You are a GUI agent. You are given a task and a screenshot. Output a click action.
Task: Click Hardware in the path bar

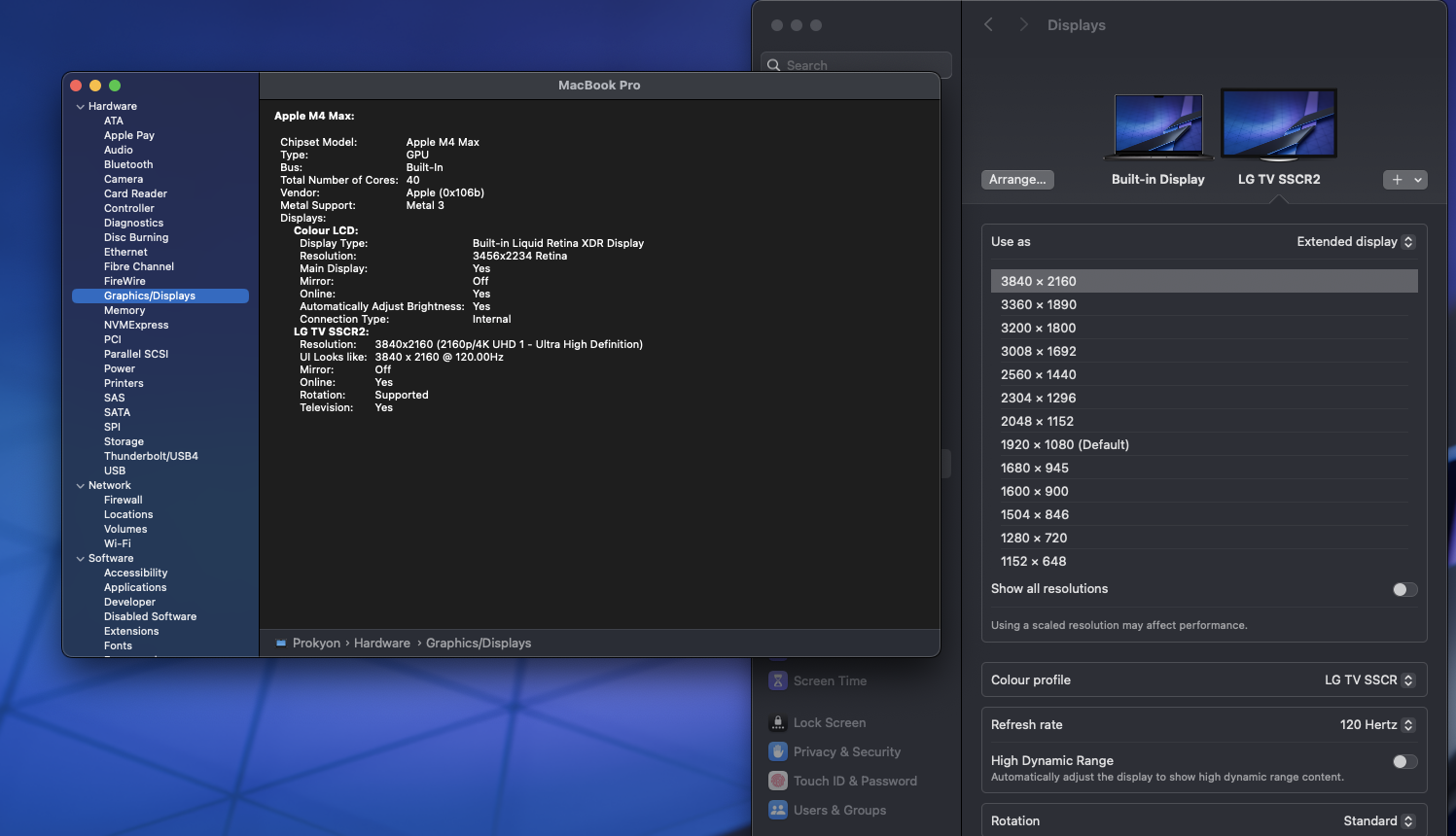(381, 643)
